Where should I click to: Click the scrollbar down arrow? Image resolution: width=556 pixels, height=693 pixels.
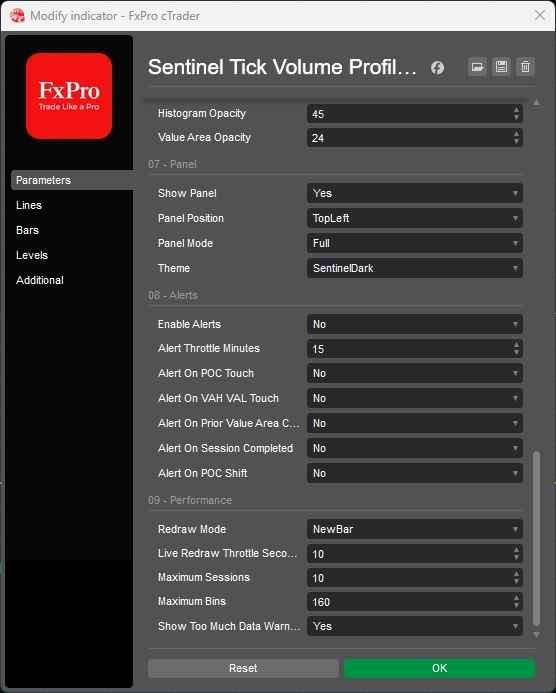click(x=537, y=635)
